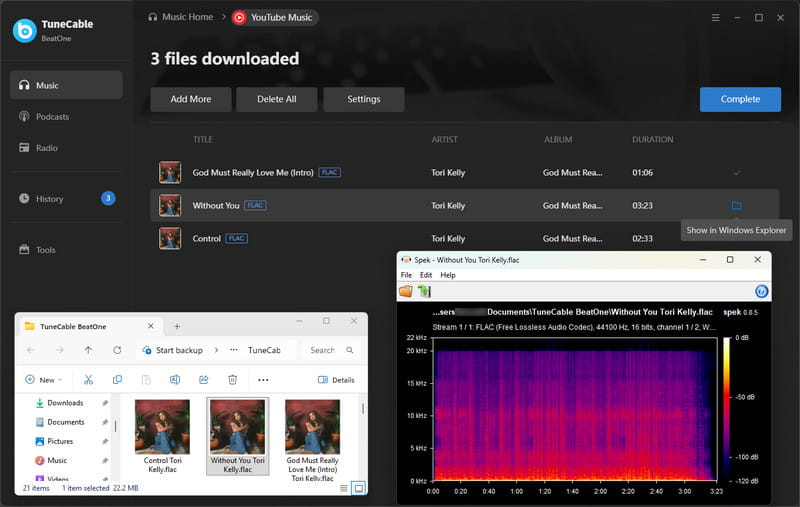The height and width of the screenshot is (507, 800).
Task: Click the Explorer Back arrow
Action: 31,350
